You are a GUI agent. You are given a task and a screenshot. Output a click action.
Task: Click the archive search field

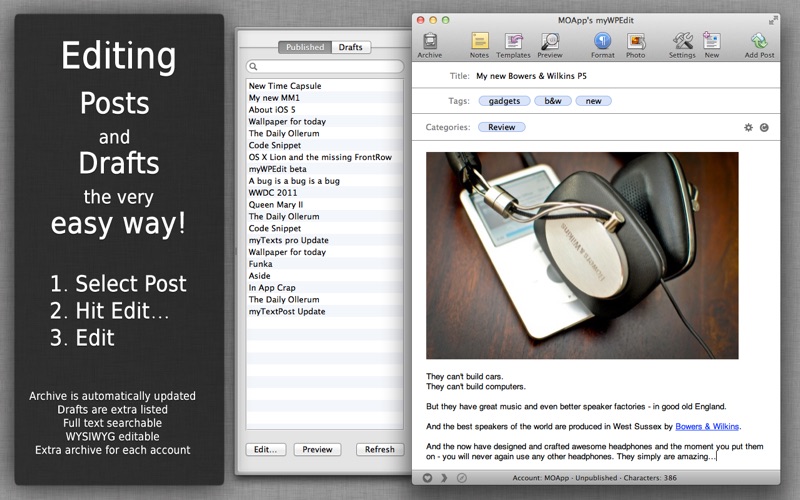pos(325,66)
